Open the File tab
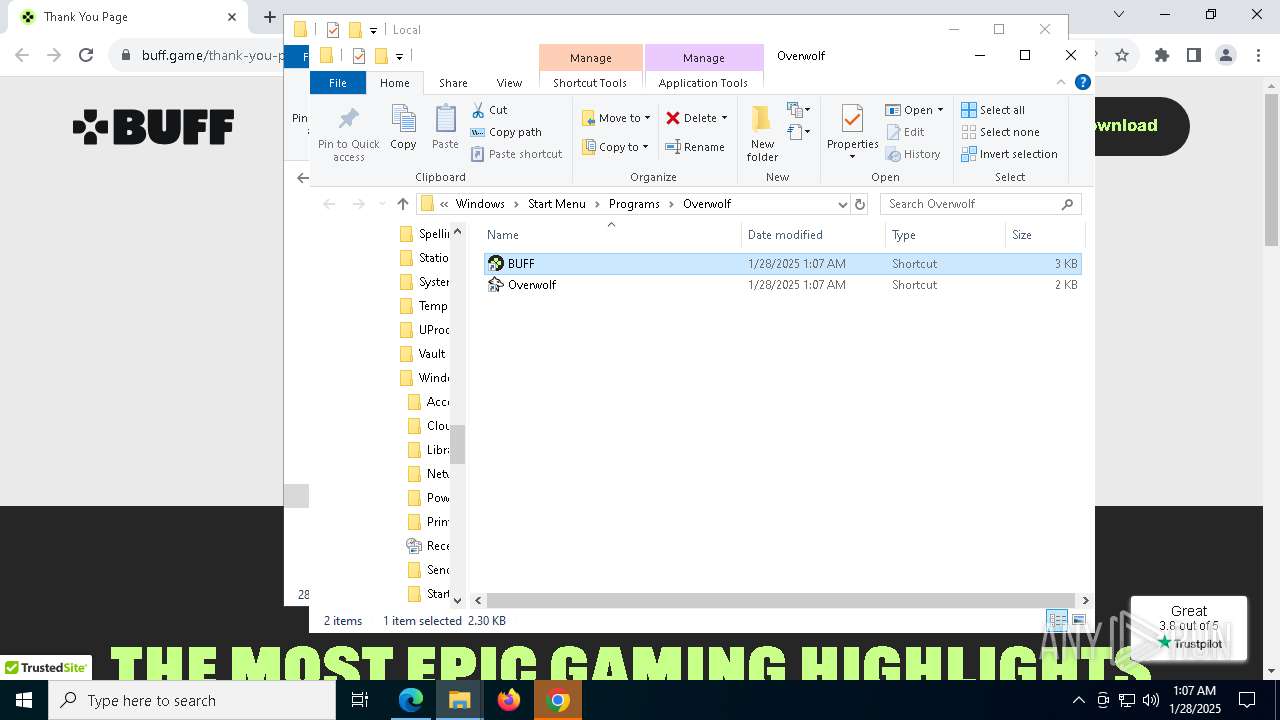The width and height of the screenshot is (1280, 720). point(338,83)
